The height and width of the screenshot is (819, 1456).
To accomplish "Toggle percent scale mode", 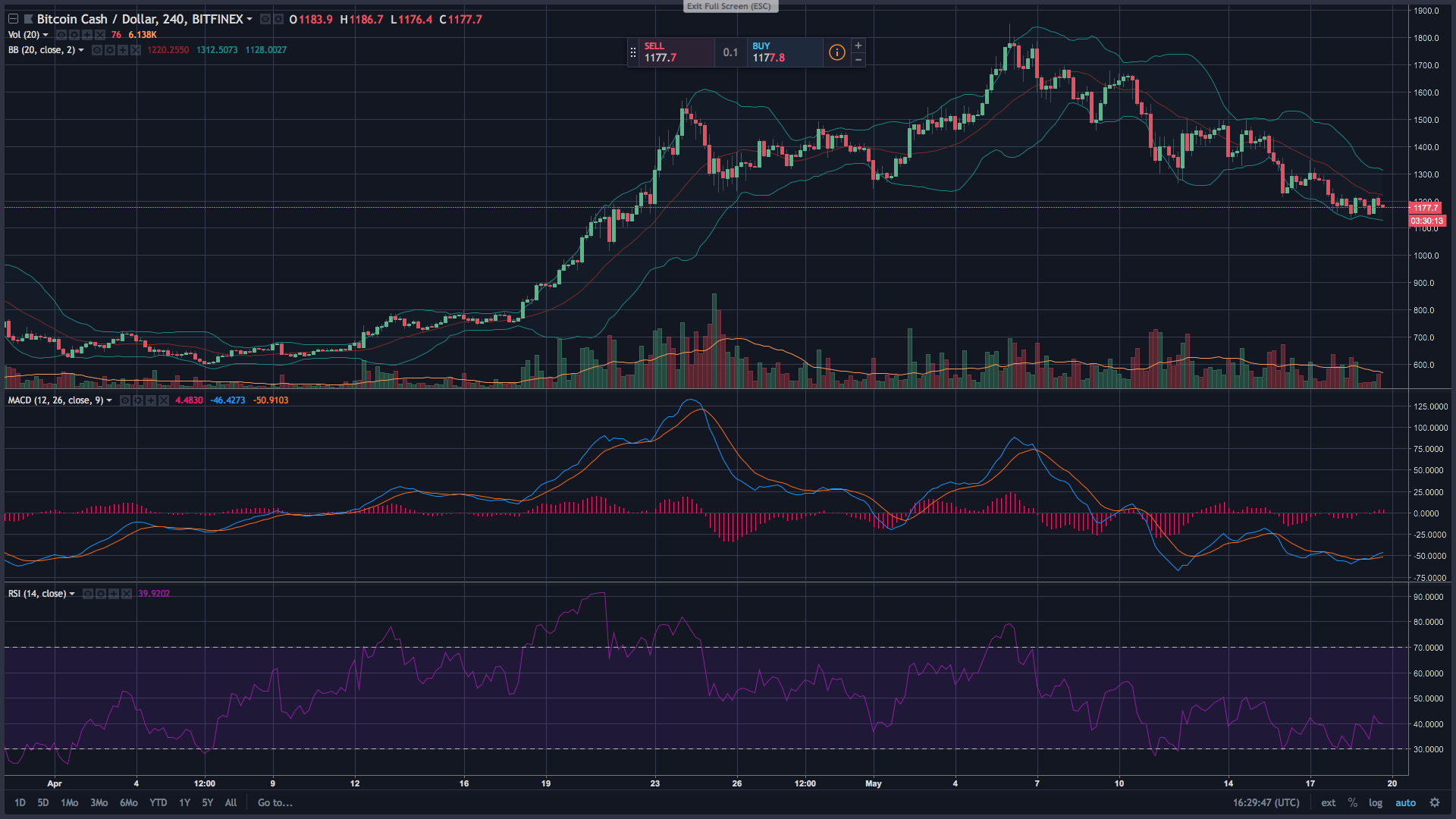I will click(1353, 802).
